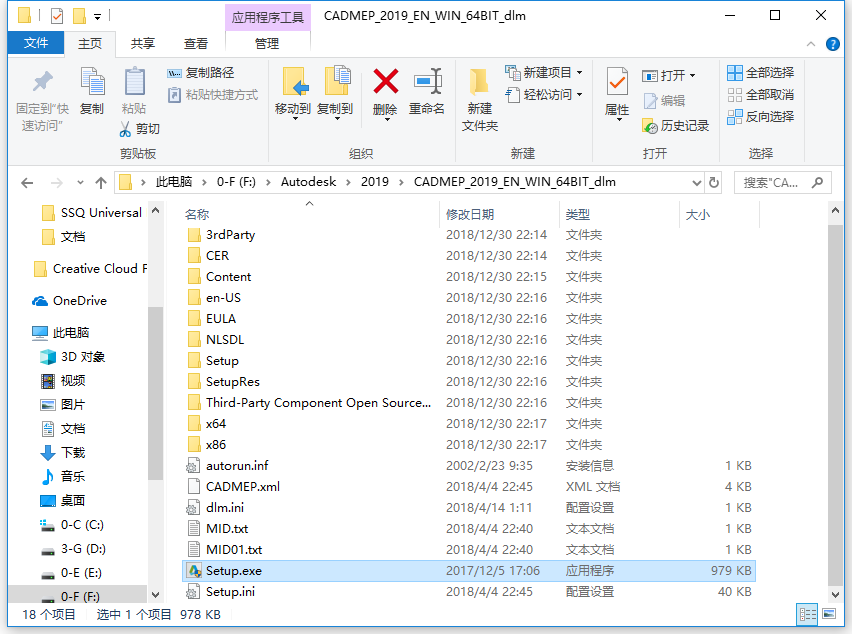
Task: Click the Up one level arrow
Action: 101,183
